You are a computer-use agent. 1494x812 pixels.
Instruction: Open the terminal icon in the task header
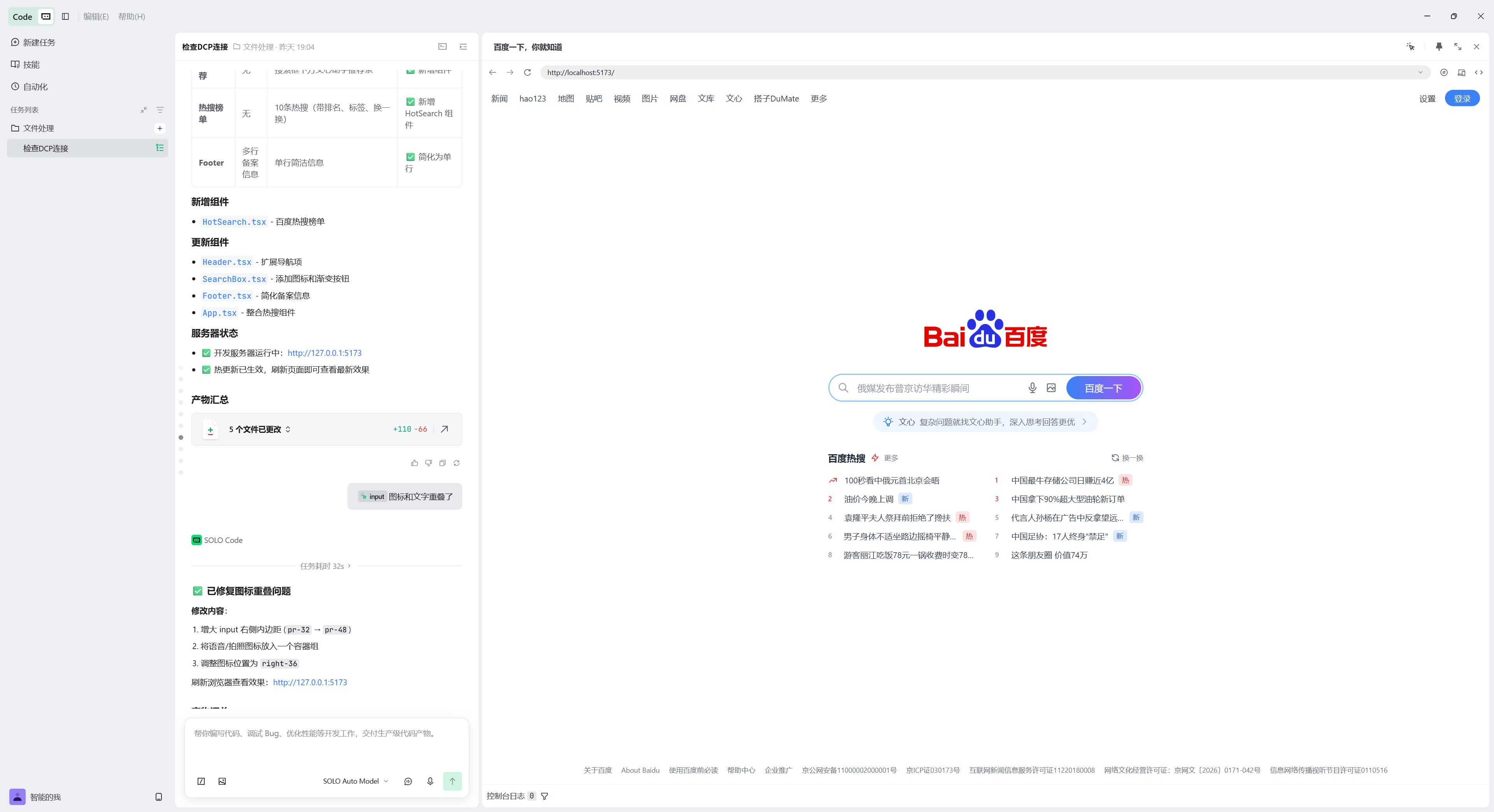click(442, 46)
